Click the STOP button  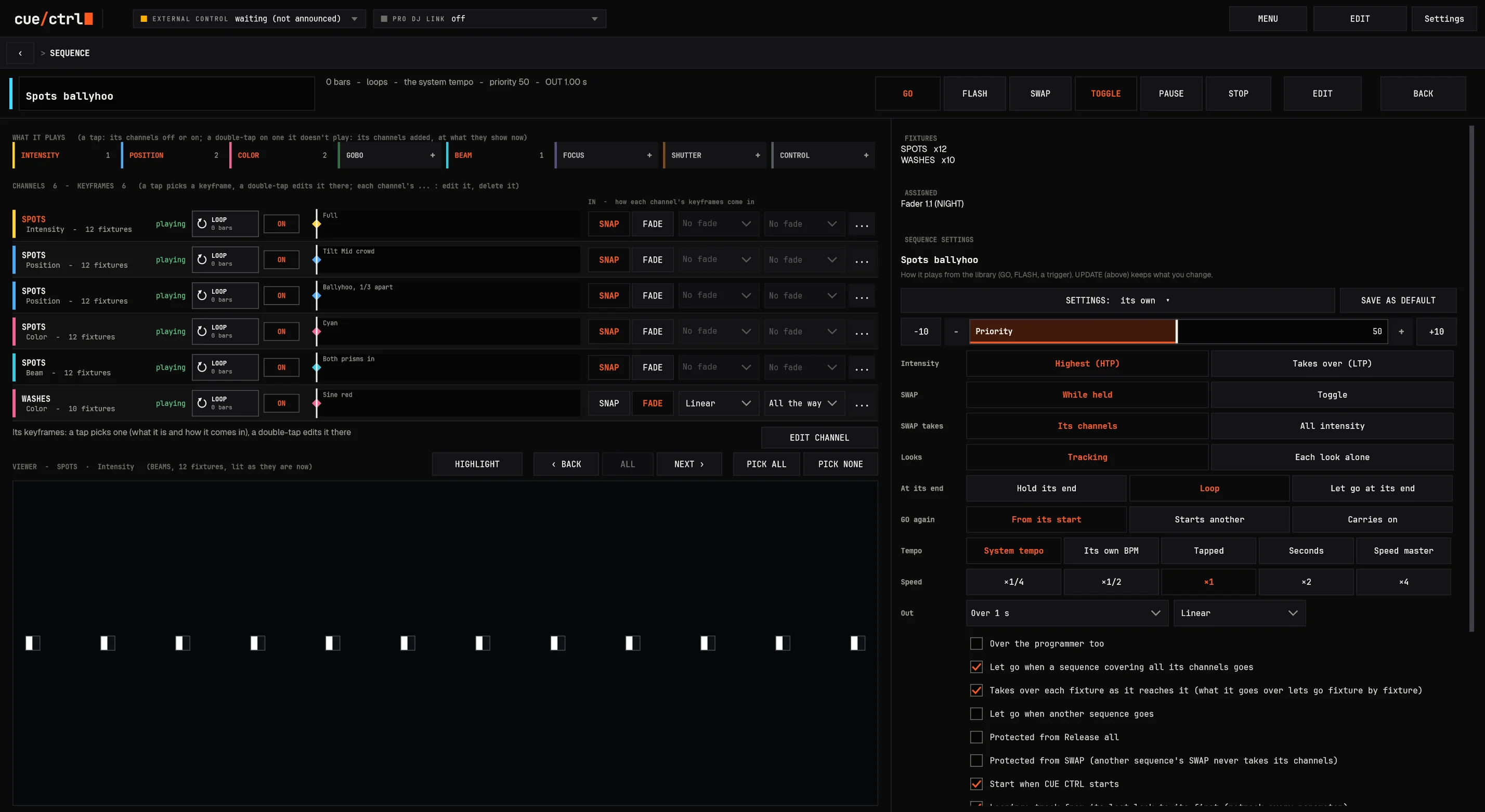click(1237, 94)
